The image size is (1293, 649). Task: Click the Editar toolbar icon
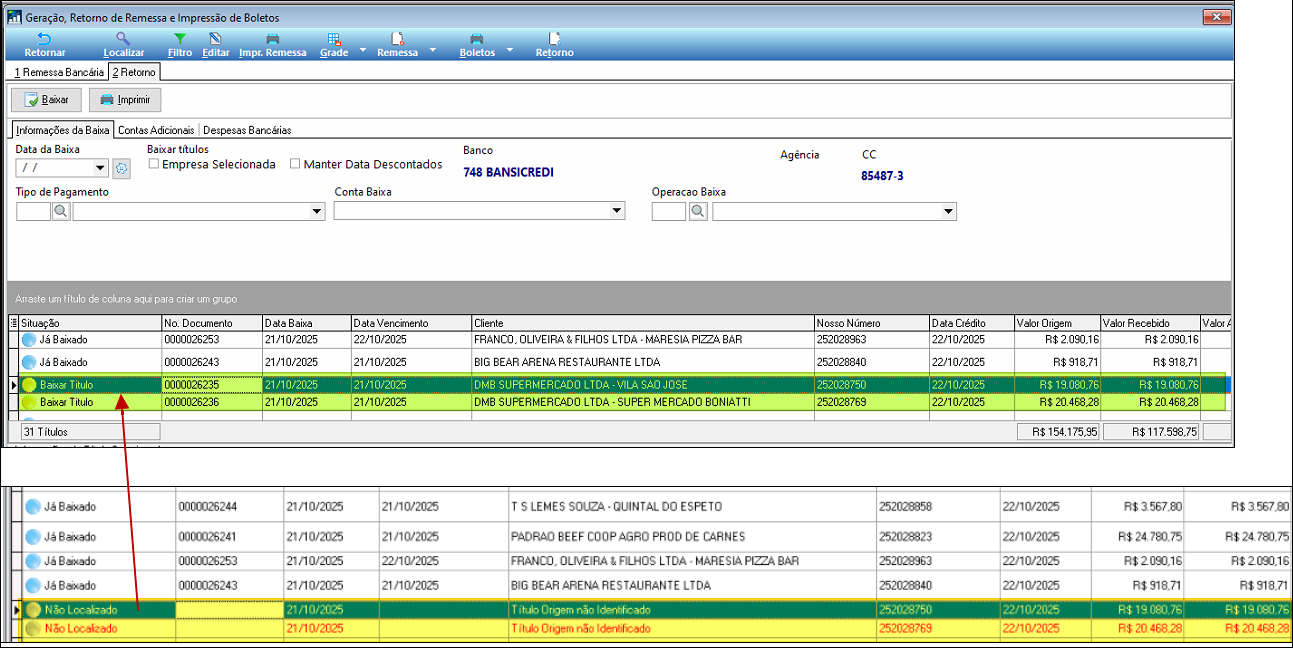click(x=215, y=39)
